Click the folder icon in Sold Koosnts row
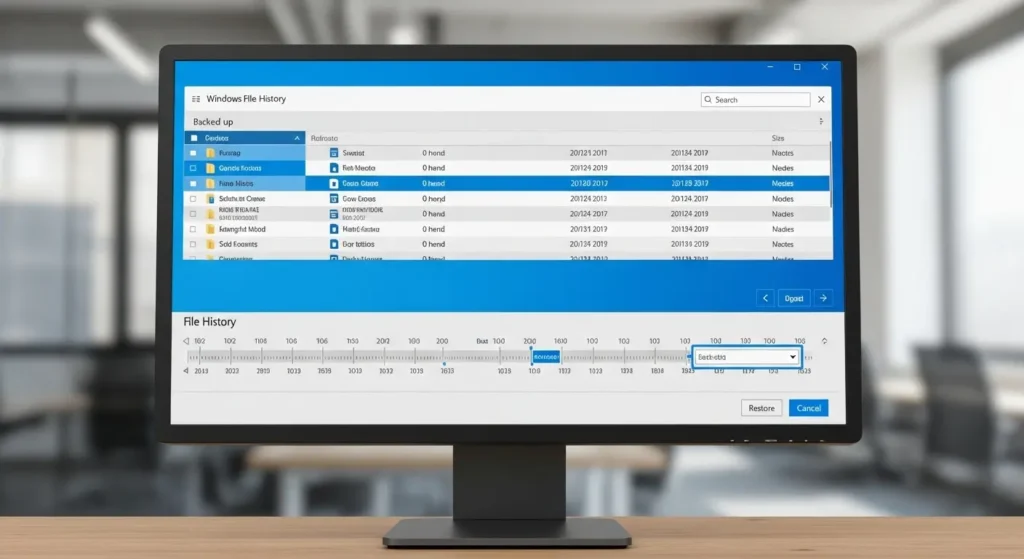Viewport: 1024px width, 559px height. click(x=210, y=244)
